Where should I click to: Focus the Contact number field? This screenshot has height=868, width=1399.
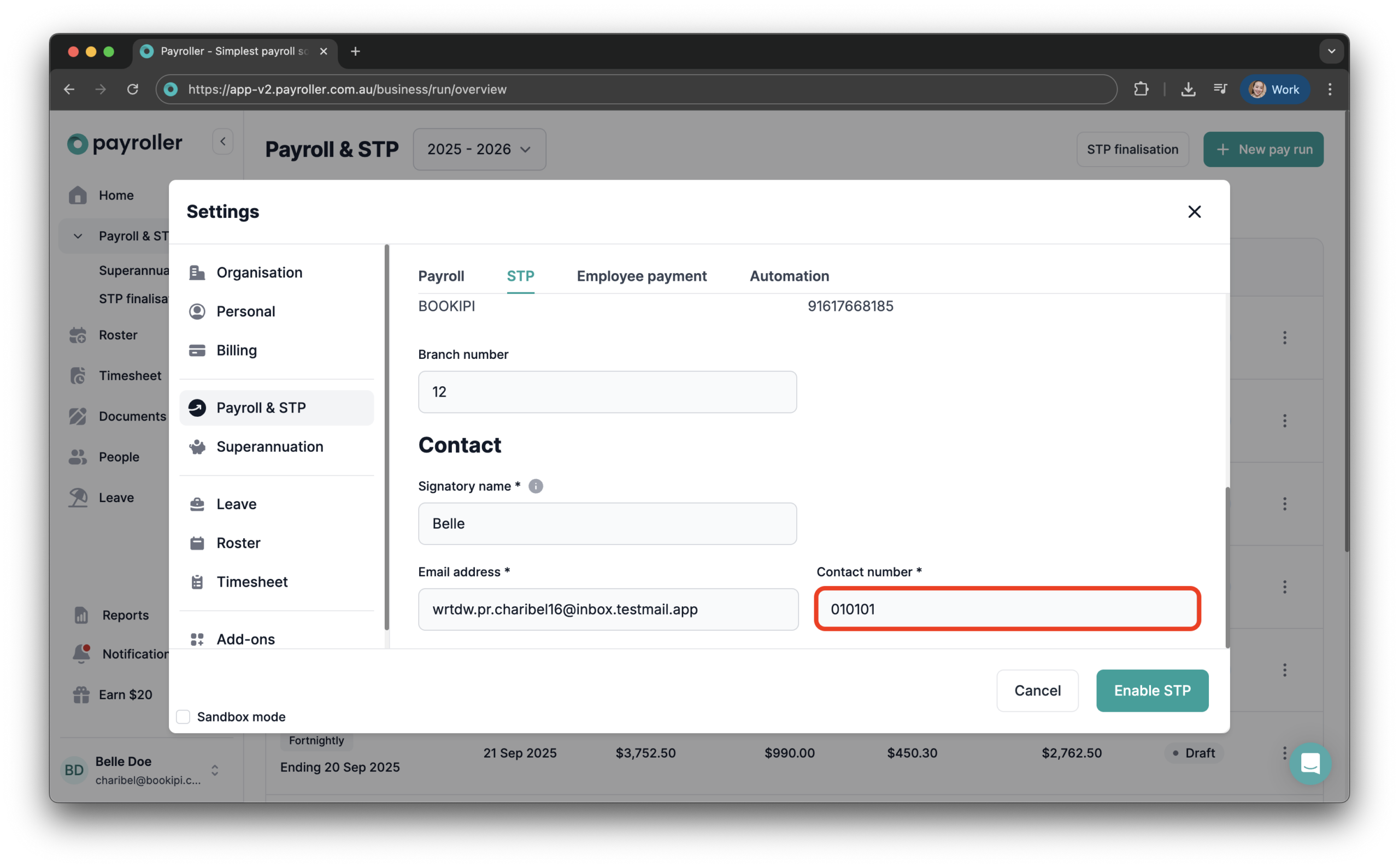click(x=1007, y=609)
